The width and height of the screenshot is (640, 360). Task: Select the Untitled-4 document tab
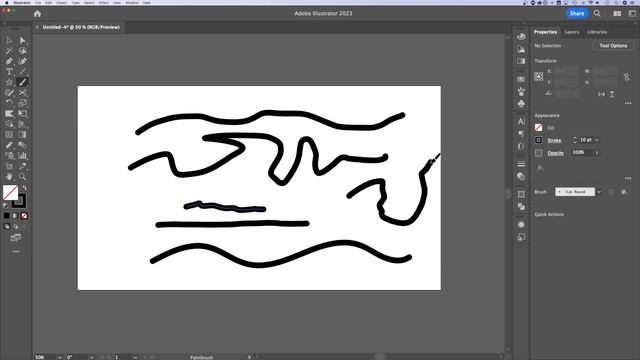81,27
